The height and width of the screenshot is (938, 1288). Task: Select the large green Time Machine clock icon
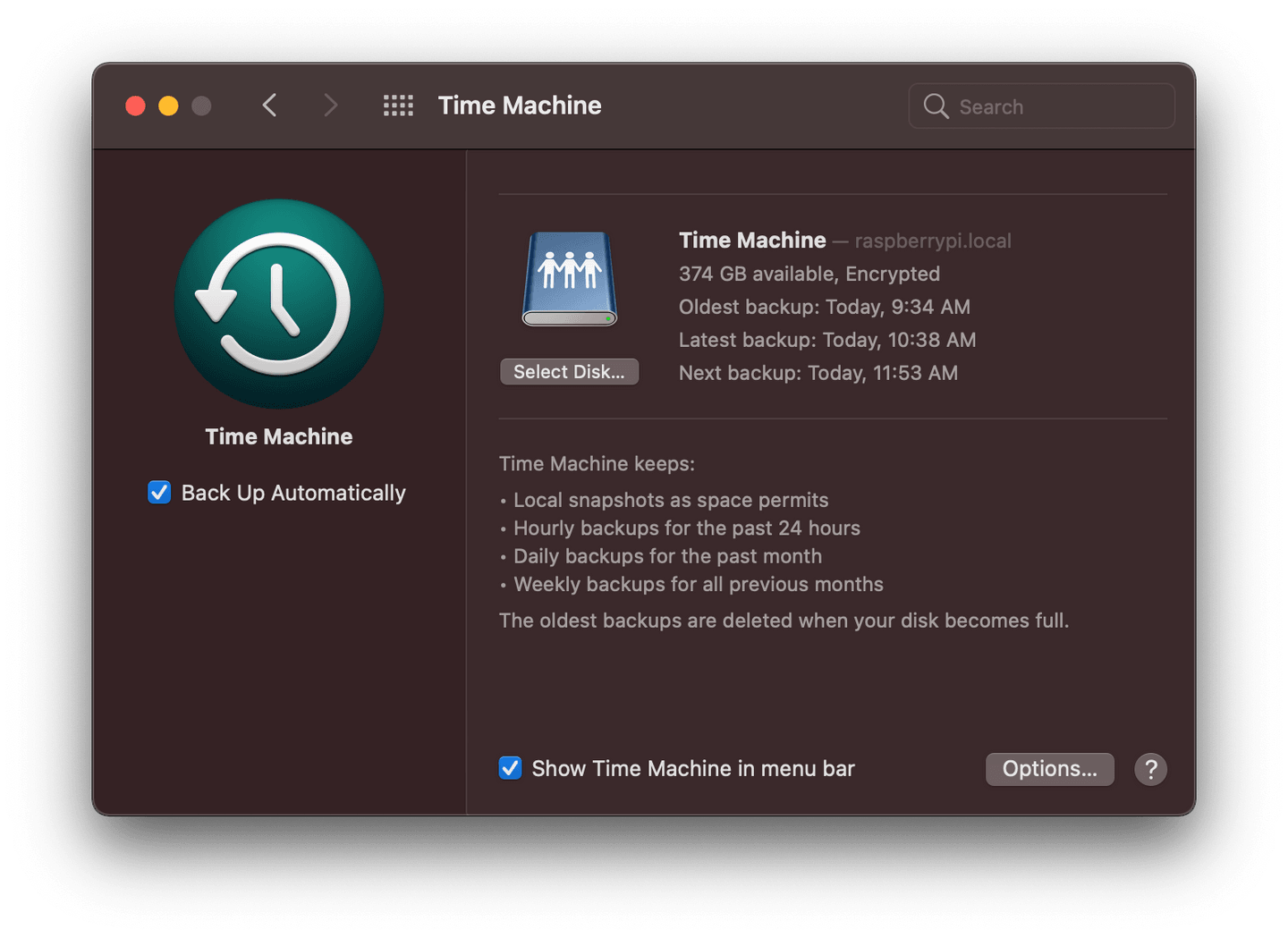(278, 304)
